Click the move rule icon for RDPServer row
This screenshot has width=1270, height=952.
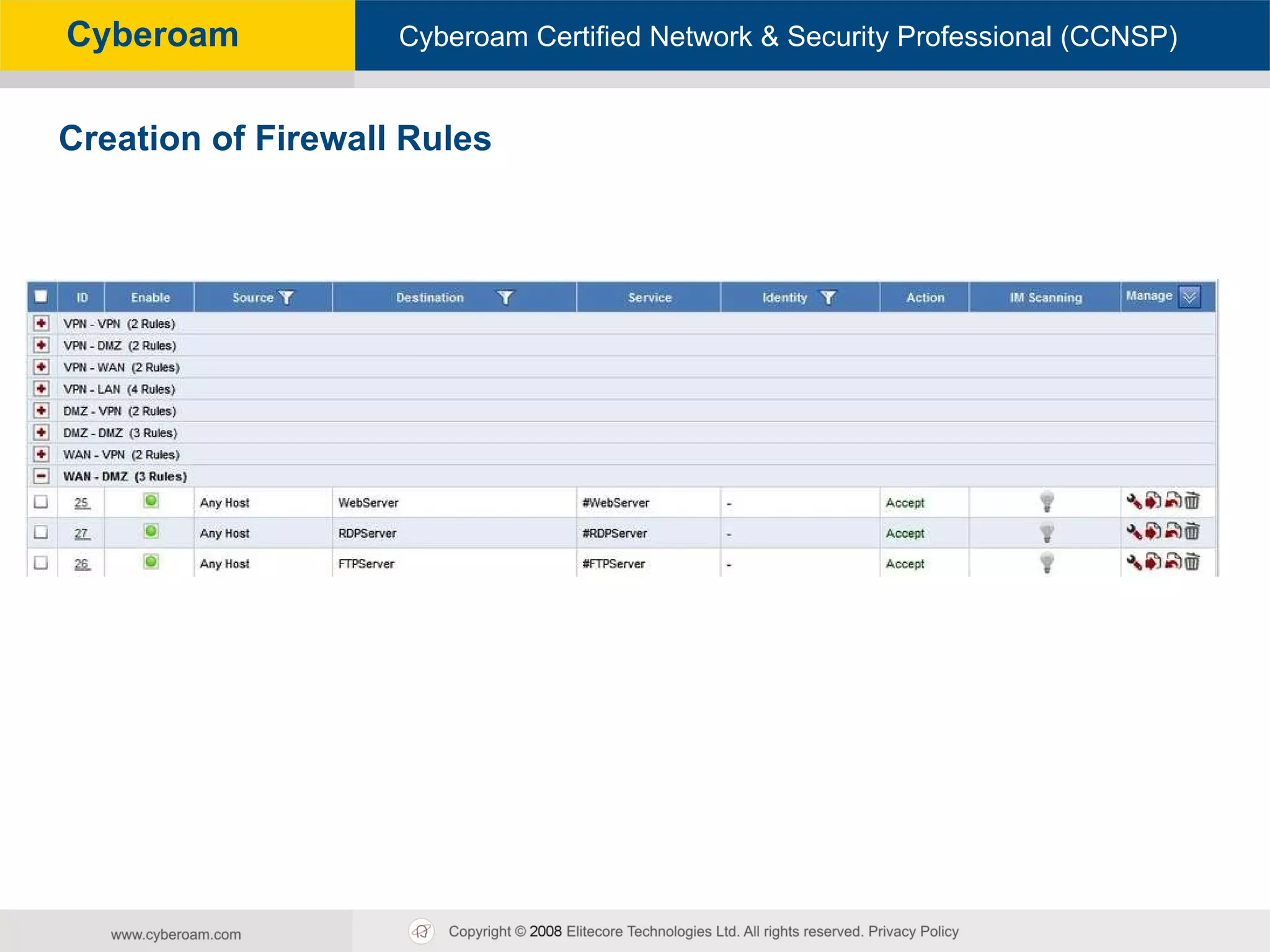point(1173,531)
